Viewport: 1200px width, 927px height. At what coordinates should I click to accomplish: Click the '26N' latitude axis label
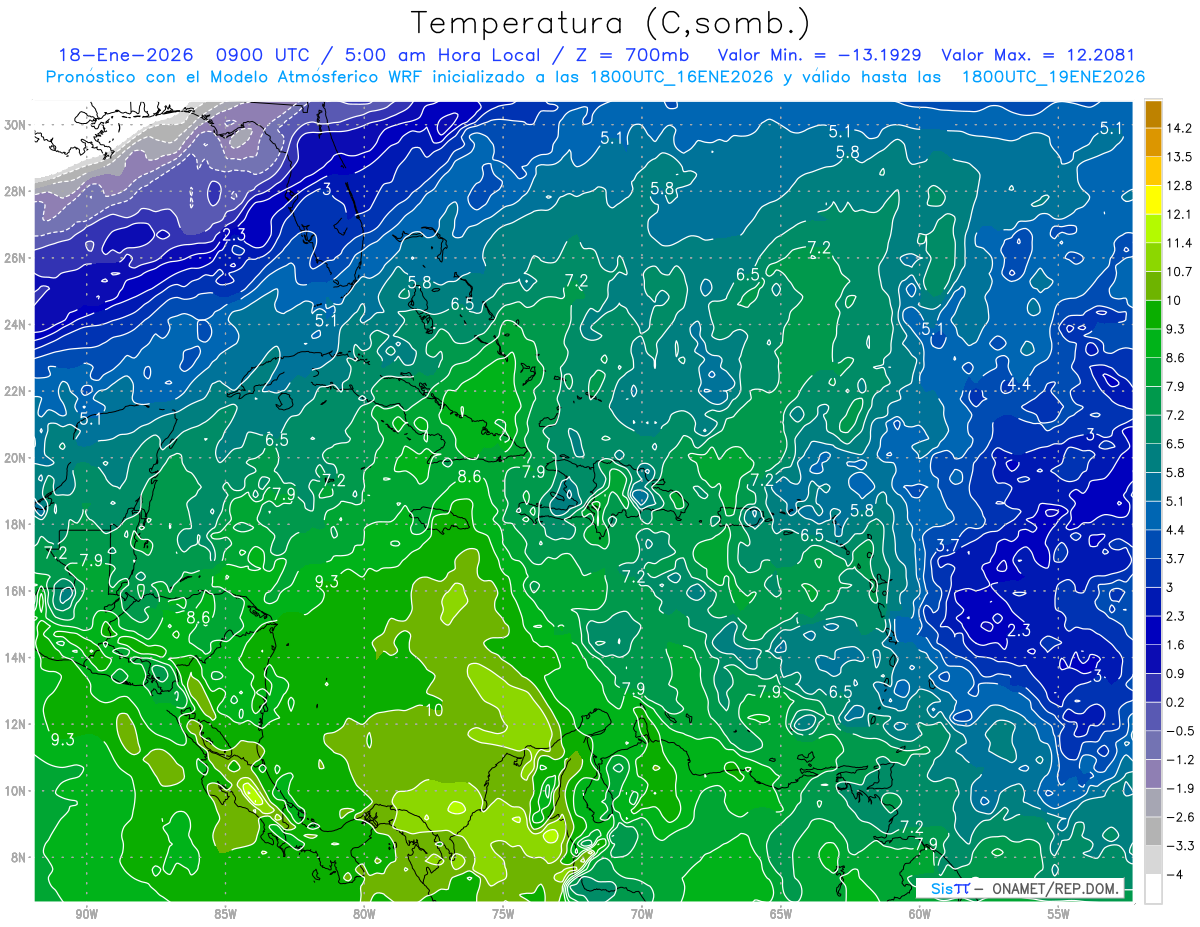16,258
